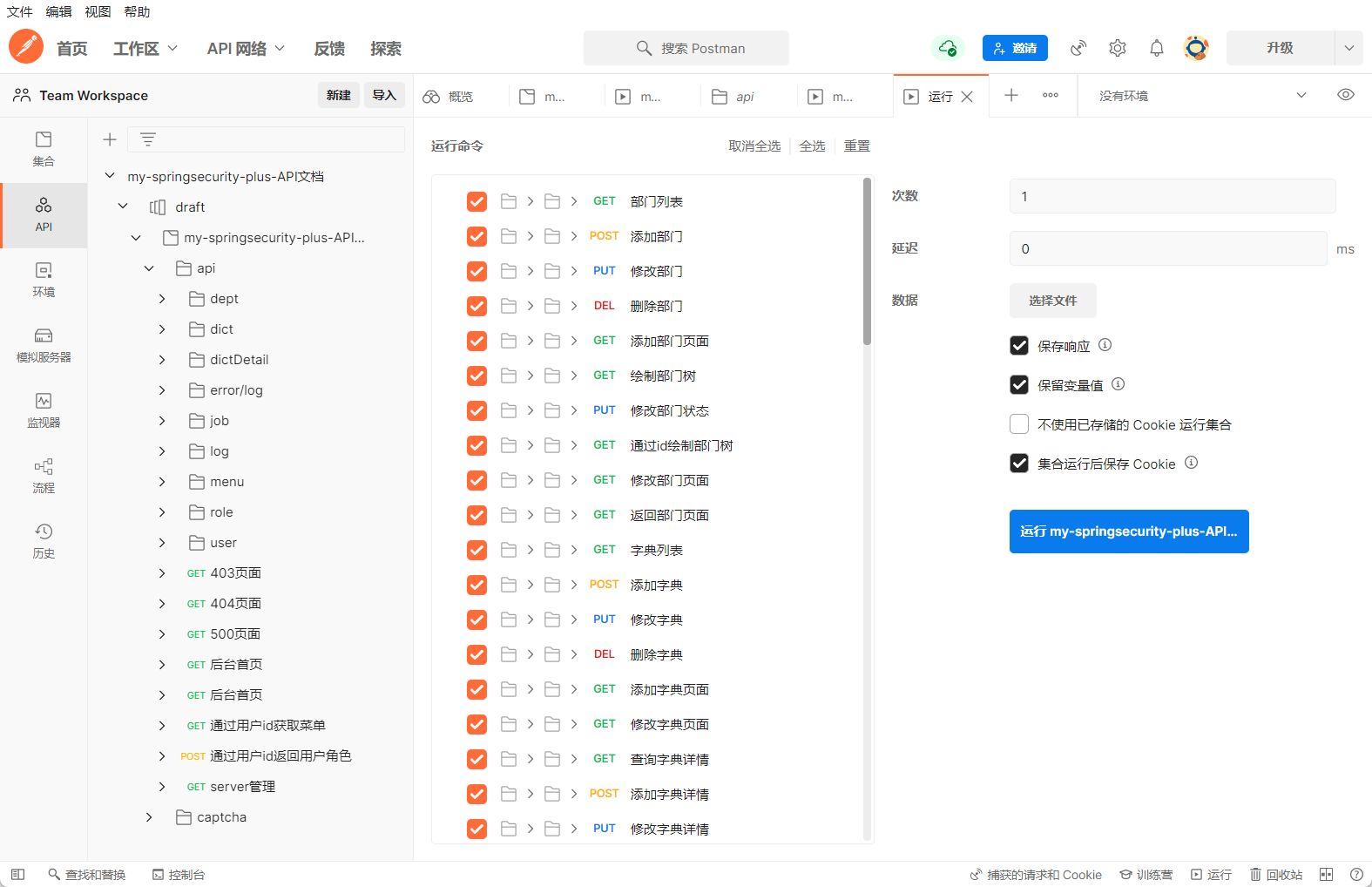Click the plus icon to create new API
The width and height of the screenshot is (1372, 887).
point(110,139)
